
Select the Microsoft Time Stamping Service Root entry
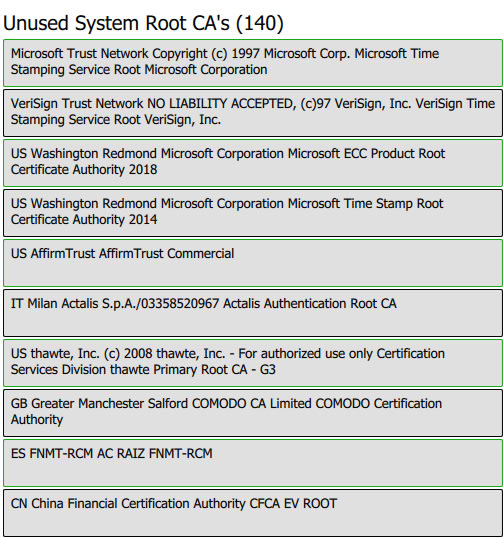coord(253,63)
